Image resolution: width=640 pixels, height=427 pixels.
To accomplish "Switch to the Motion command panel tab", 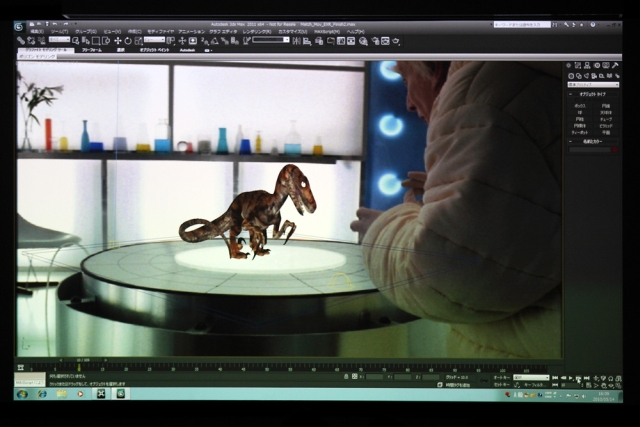I will 597,65.
